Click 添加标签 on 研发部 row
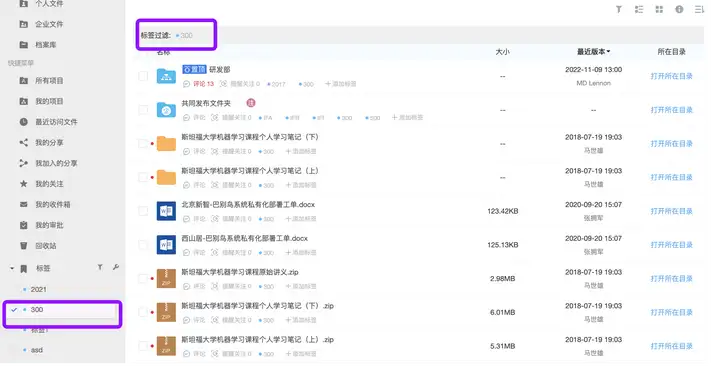 click(x=340, y=84)
